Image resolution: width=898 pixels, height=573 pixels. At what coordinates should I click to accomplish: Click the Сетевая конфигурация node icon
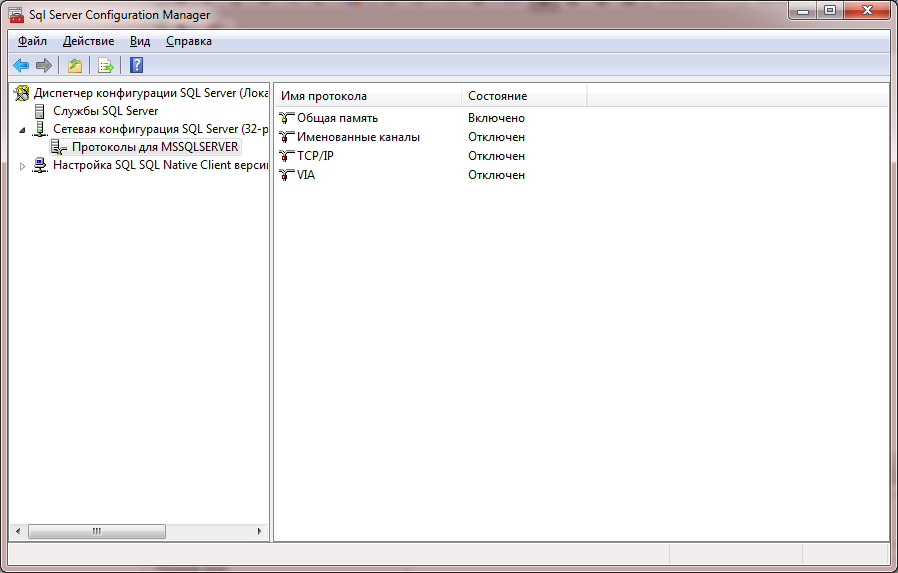(40, 129)
